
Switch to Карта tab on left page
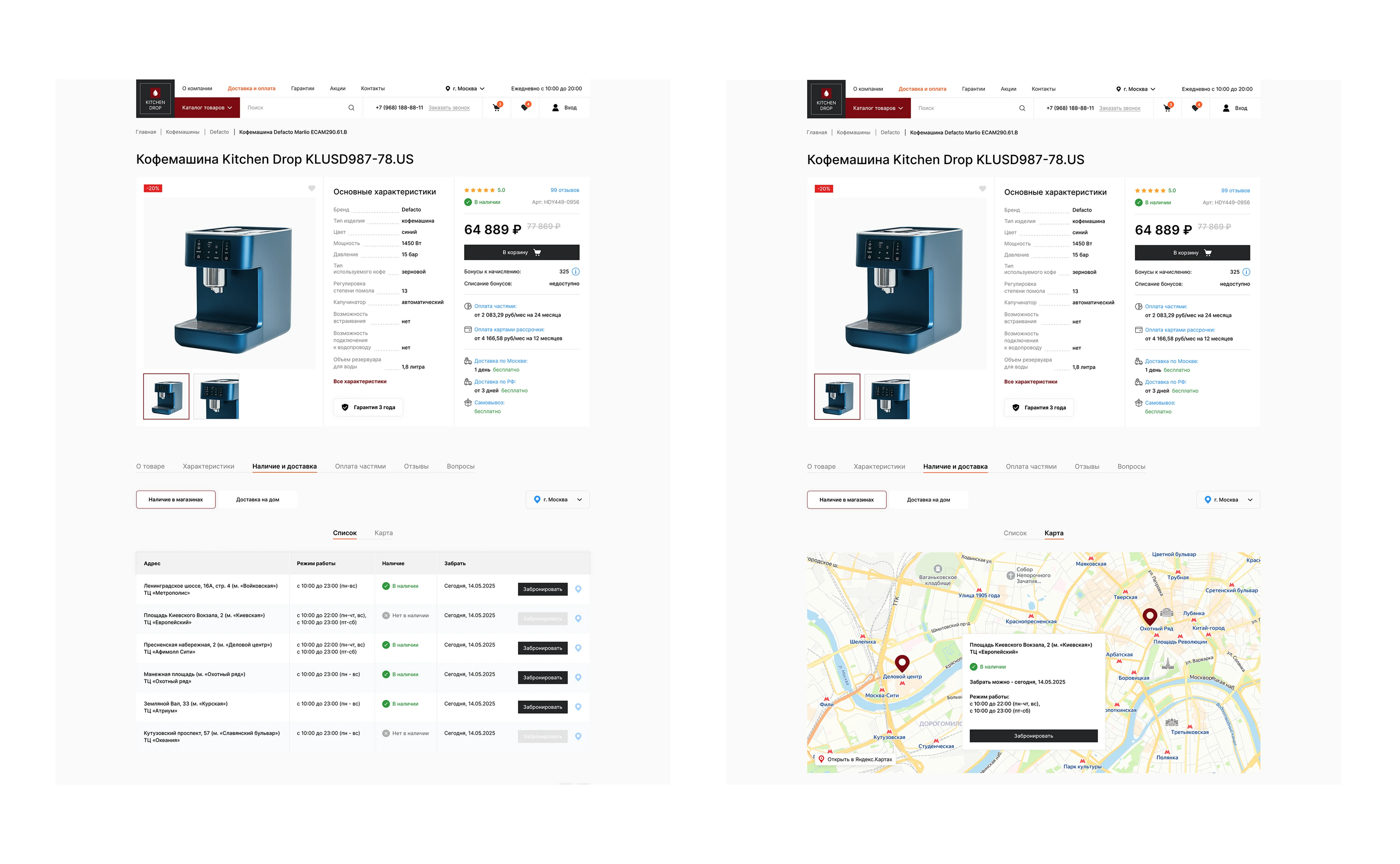click(x=383, y=533)
